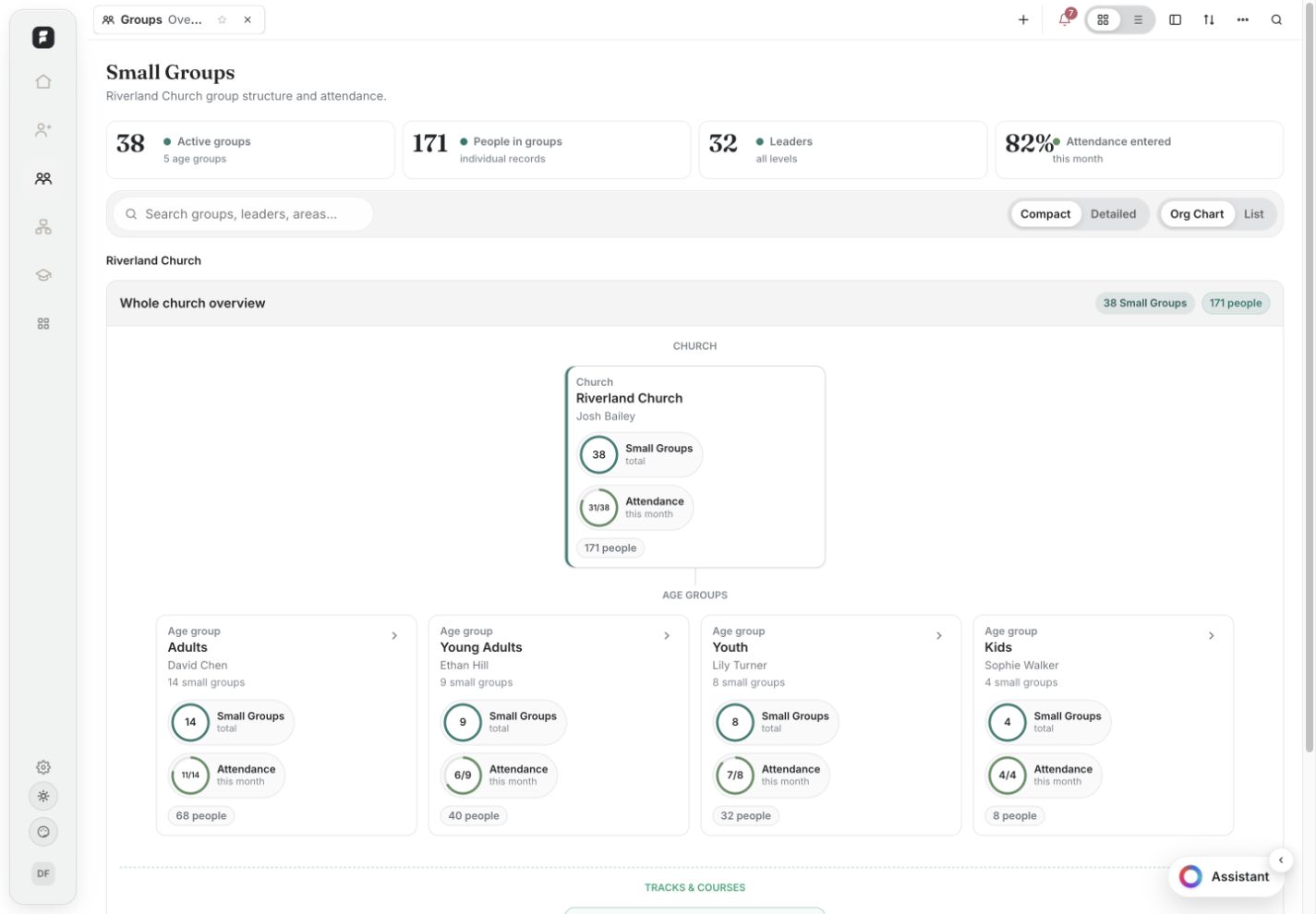Click the plus icon in top bar
This screenshot has height=914, width=1316.
tap(1023, 19)
